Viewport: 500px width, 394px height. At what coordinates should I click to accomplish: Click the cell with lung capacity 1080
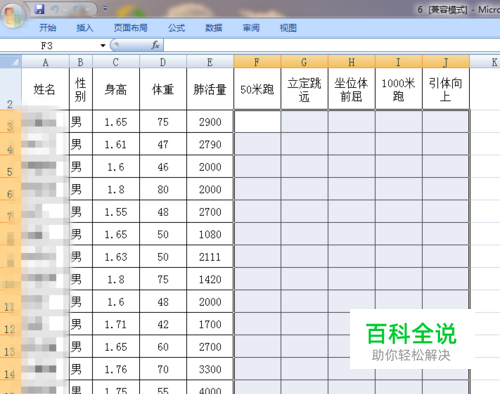210,234
